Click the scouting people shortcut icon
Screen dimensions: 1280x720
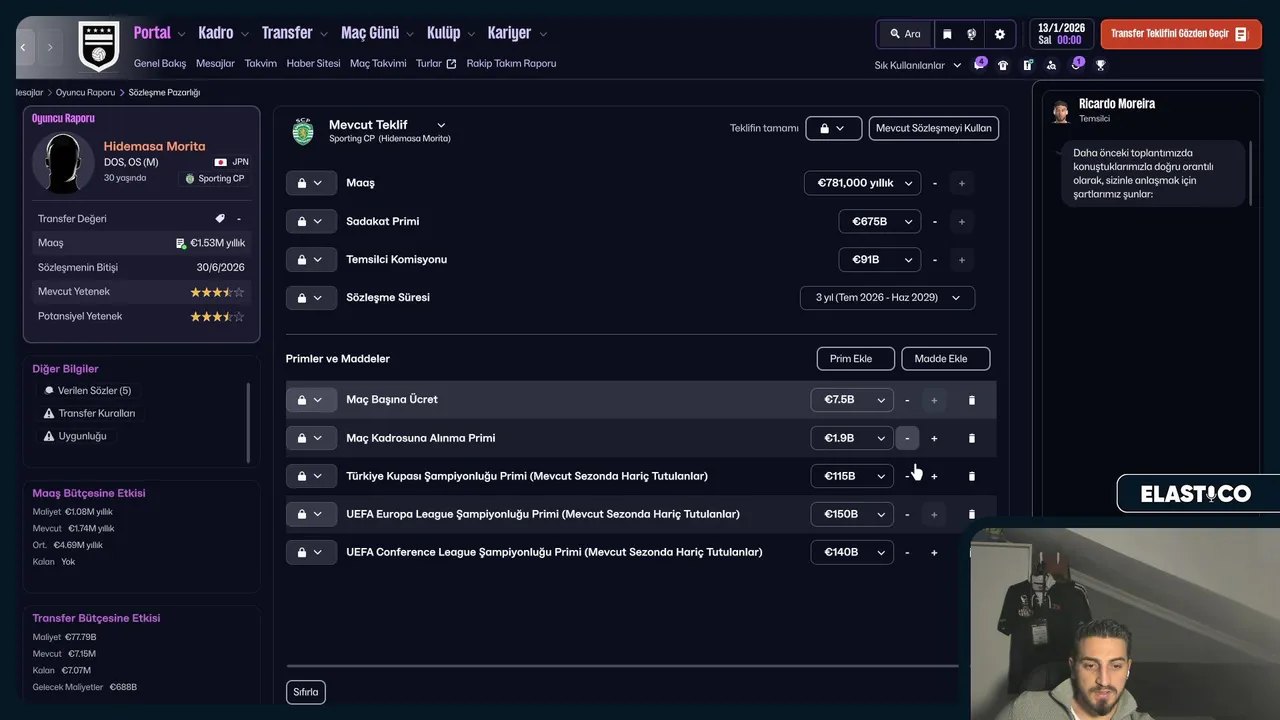coord(1051,65)
